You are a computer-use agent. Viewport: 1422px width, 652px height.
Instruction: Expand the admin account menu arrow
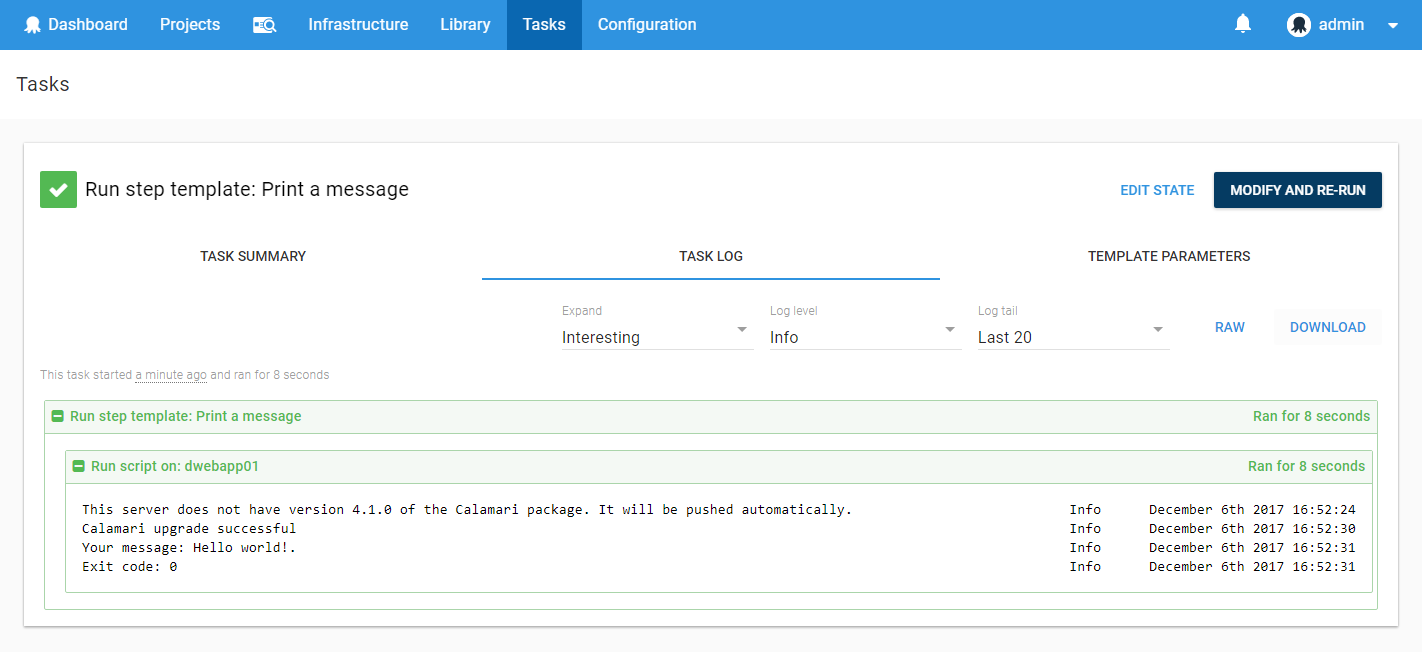pos(1393,24)
